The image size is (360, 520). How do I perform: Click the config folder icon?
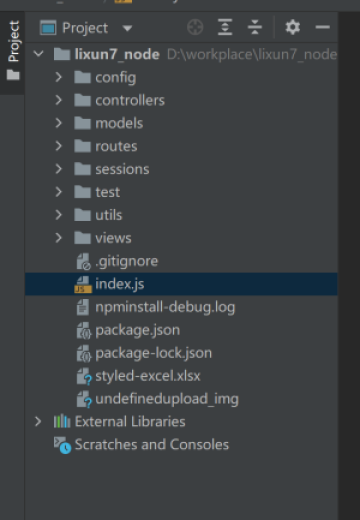pos(82,77)
